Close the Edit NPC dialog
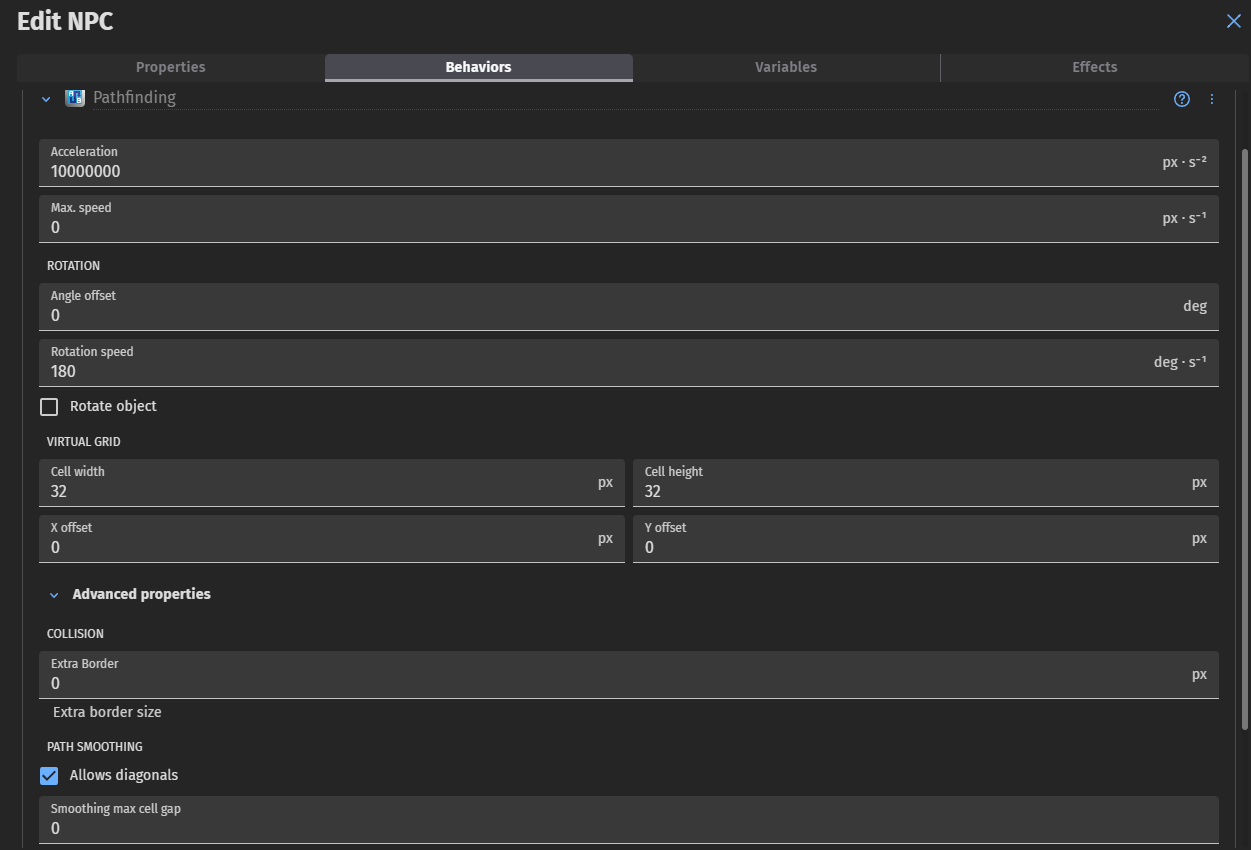Viewport: 1251px width, 850px height. (1234, 21)
